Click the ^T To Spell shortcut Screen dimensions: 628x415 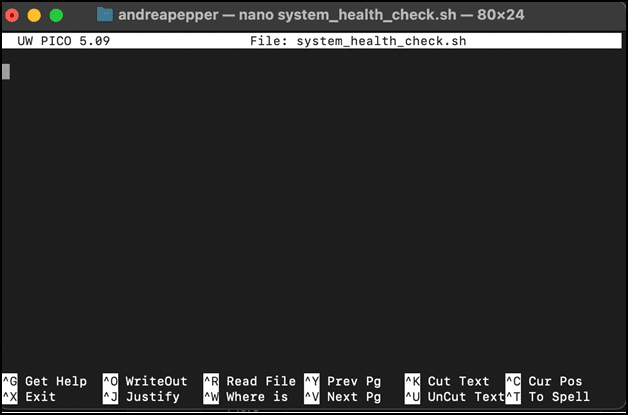[x=547, y=397]
